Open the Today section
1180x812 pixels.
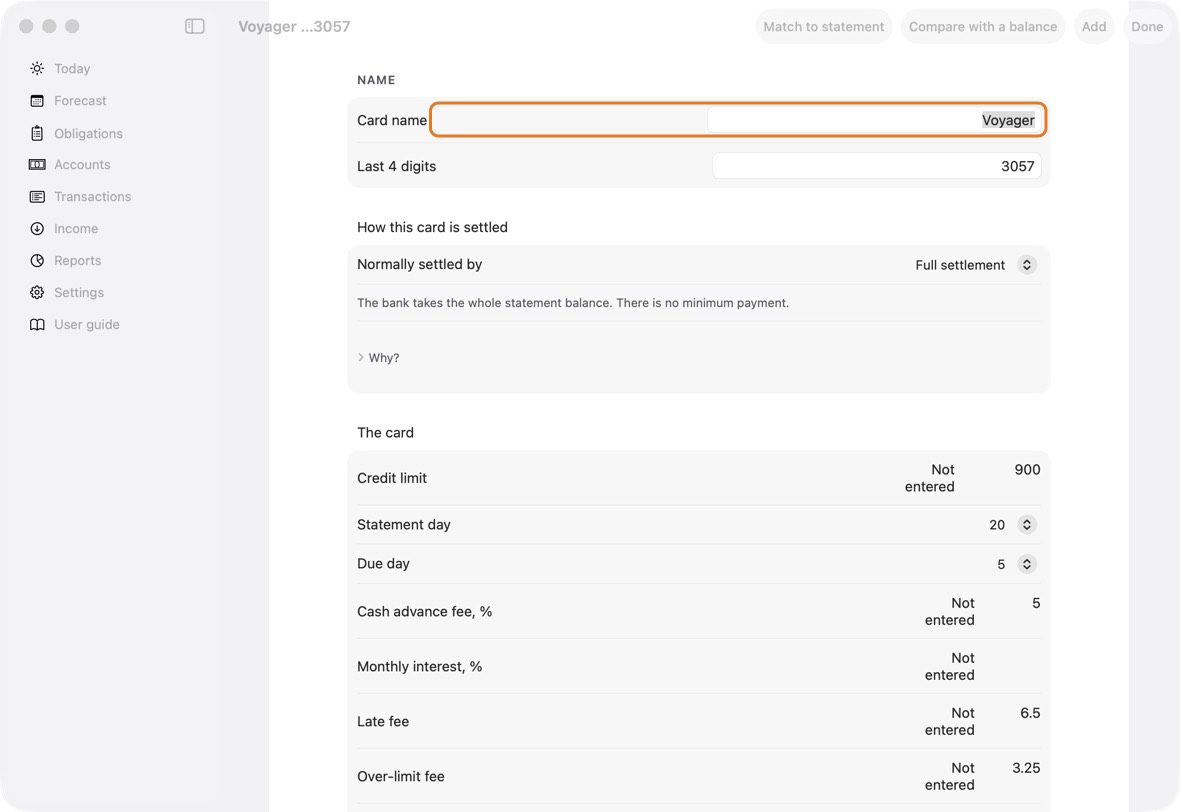point(72,68)
